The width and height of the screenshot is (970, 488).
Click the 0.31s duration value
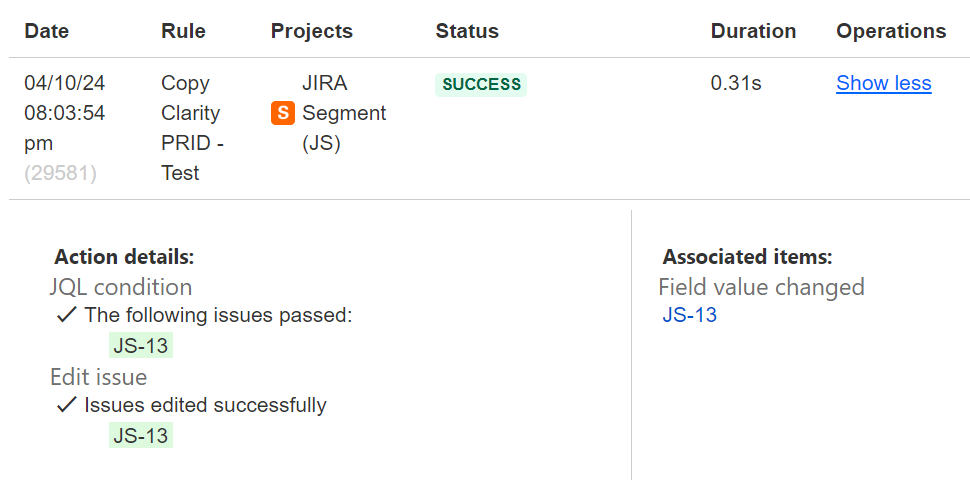click(736, 83)
